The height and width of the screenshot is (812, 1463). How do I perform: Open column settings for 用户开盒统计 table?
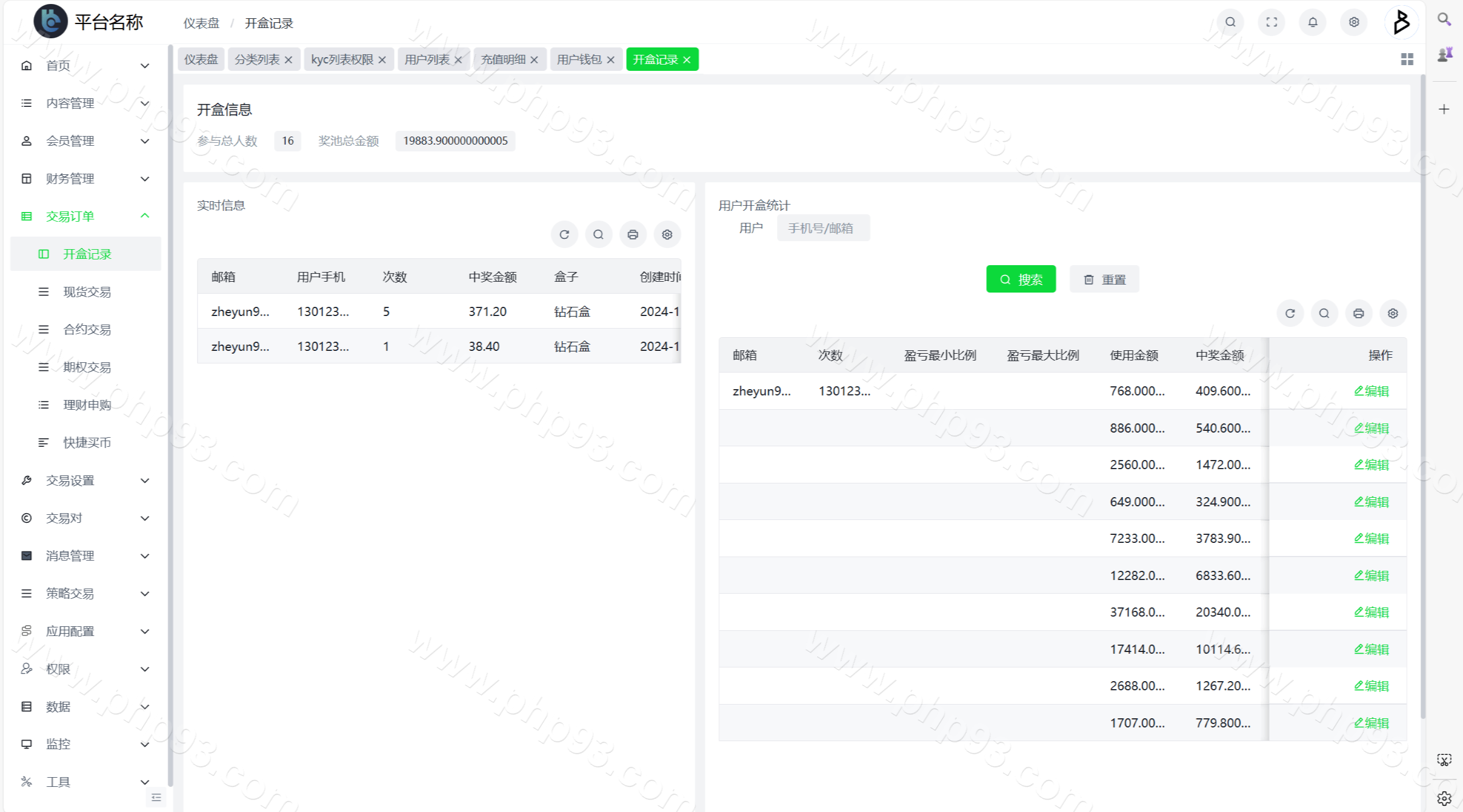coord(1393,313)
